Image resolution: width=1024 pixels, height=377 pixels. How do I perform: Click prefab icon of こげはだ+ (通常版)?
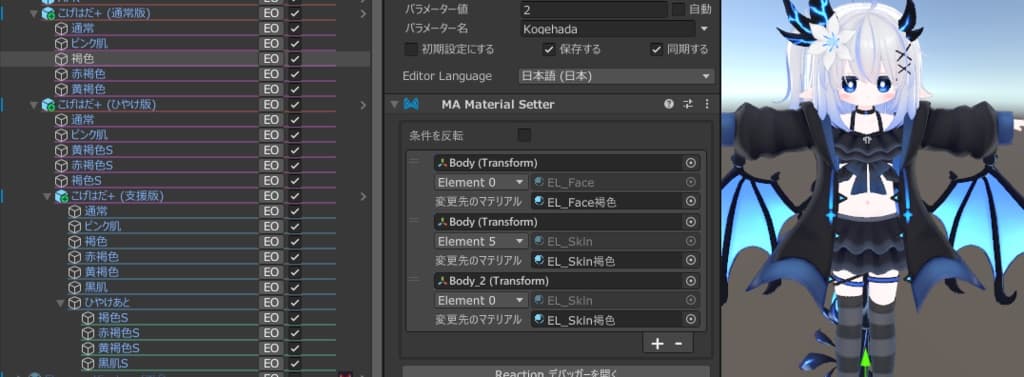point(48,13)
